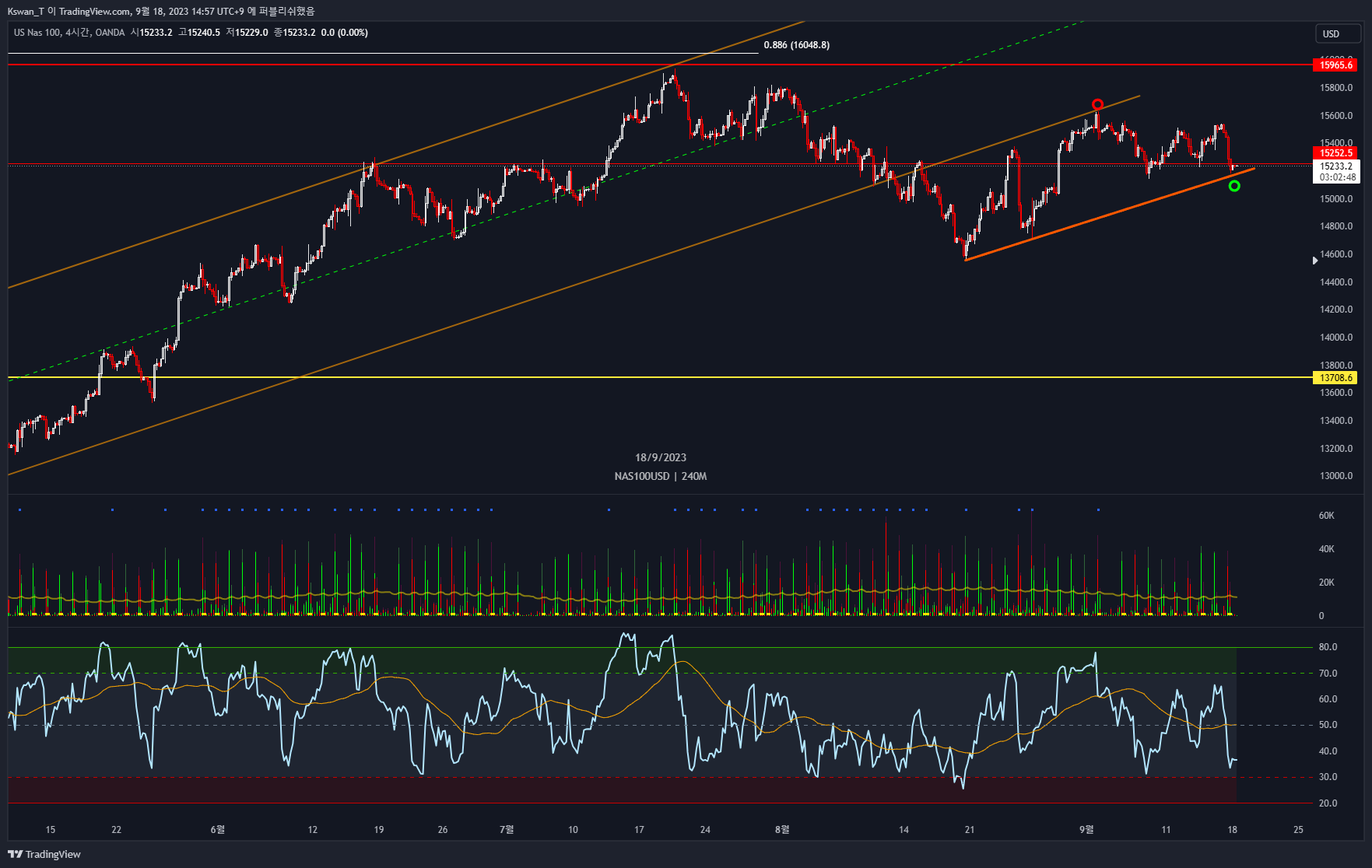The height and width of the screenshot is (868, 1372).
Task: Select the current price tag 15233.2
Action: [x=1335, y=166]
